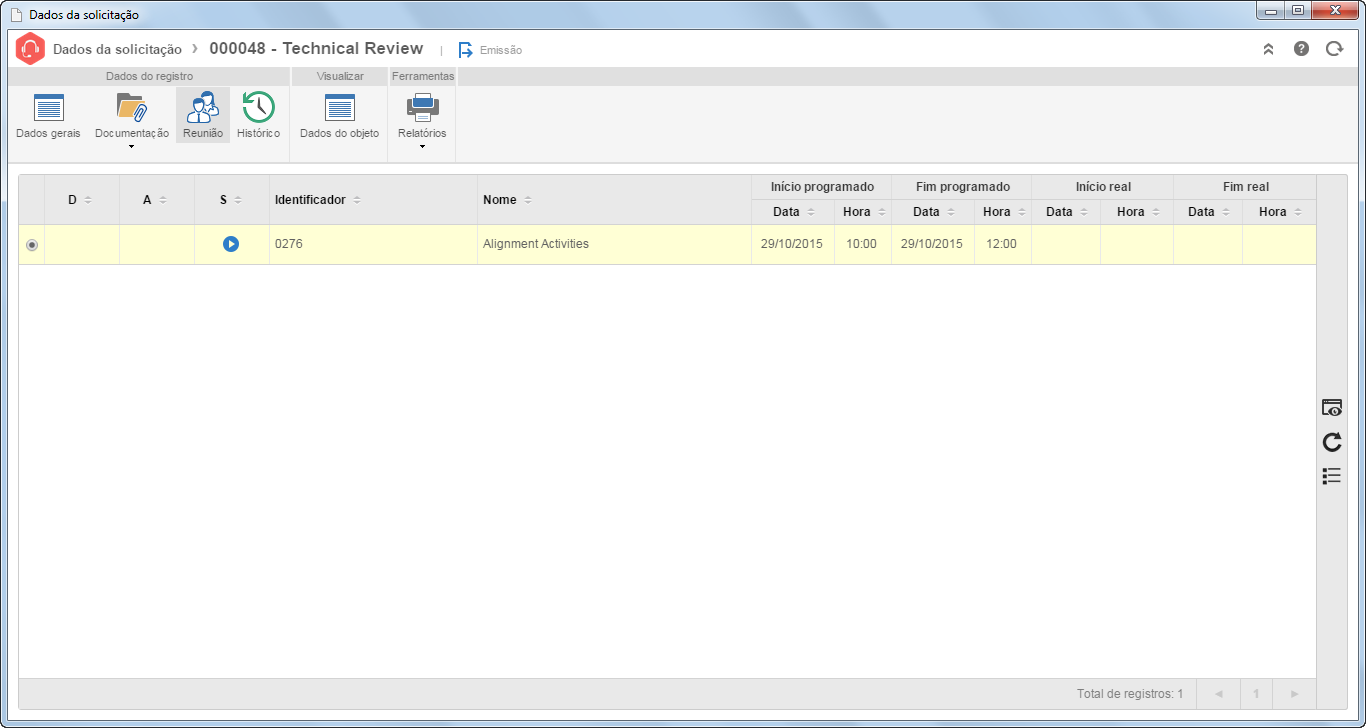Open the Documentação folder icon
Screen dimensions: 1366x728
pyautogui.click(x=132, y=107)
